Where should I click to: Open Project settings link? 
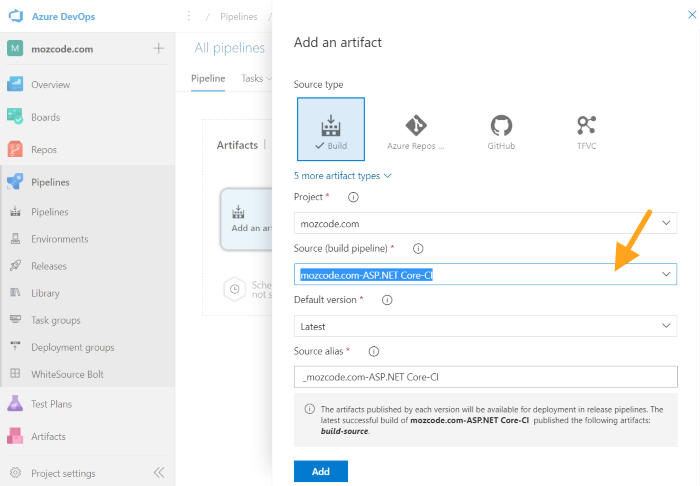[63, 473]
